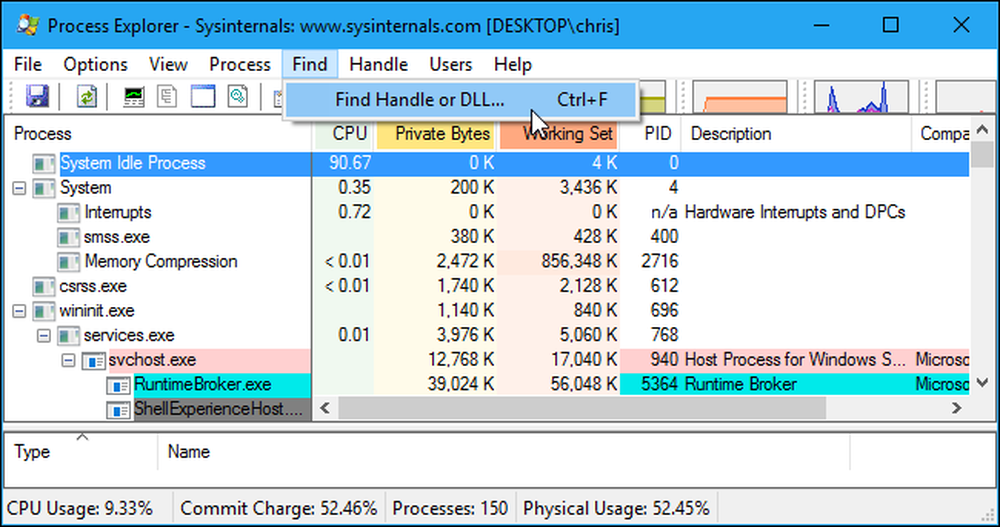The width and height of the screenshot is (1000, 527).
Task: Click the services.exe process icon
Action: pyautogui.click(x=68, y=336)
